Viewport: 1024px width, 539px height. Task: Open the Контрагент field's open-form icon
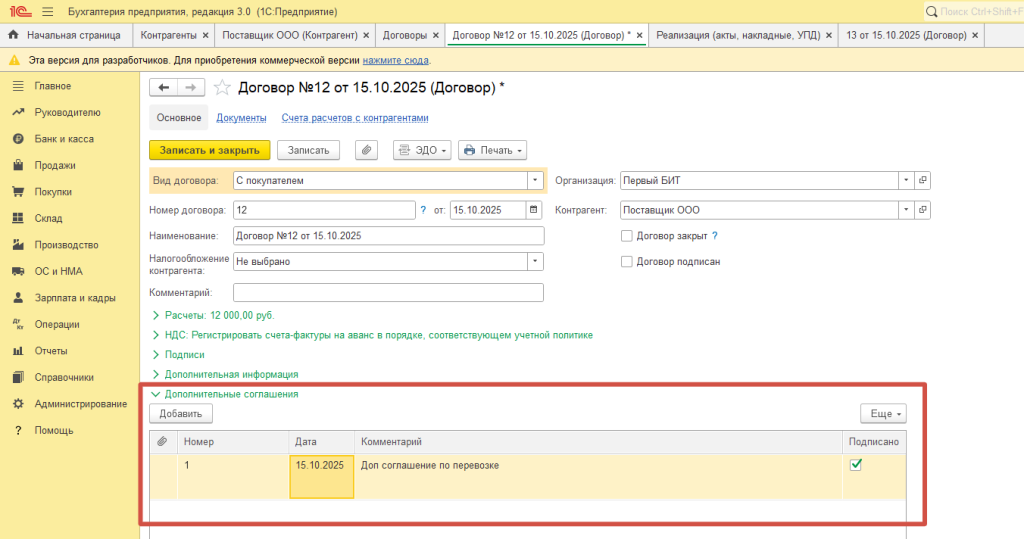[923, 210]
